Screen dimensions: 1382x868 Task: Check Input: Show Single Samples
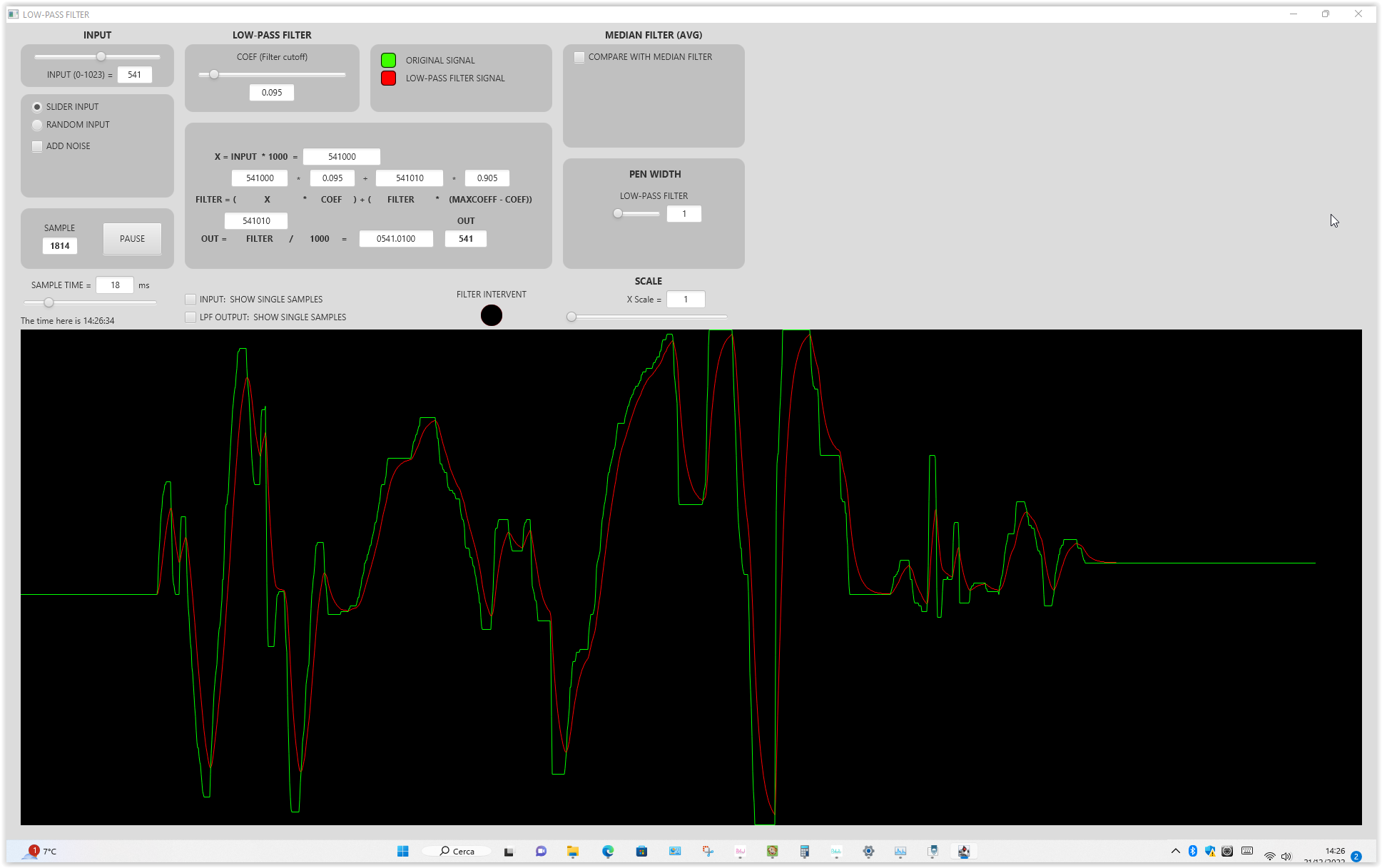[x=190, y=300]
